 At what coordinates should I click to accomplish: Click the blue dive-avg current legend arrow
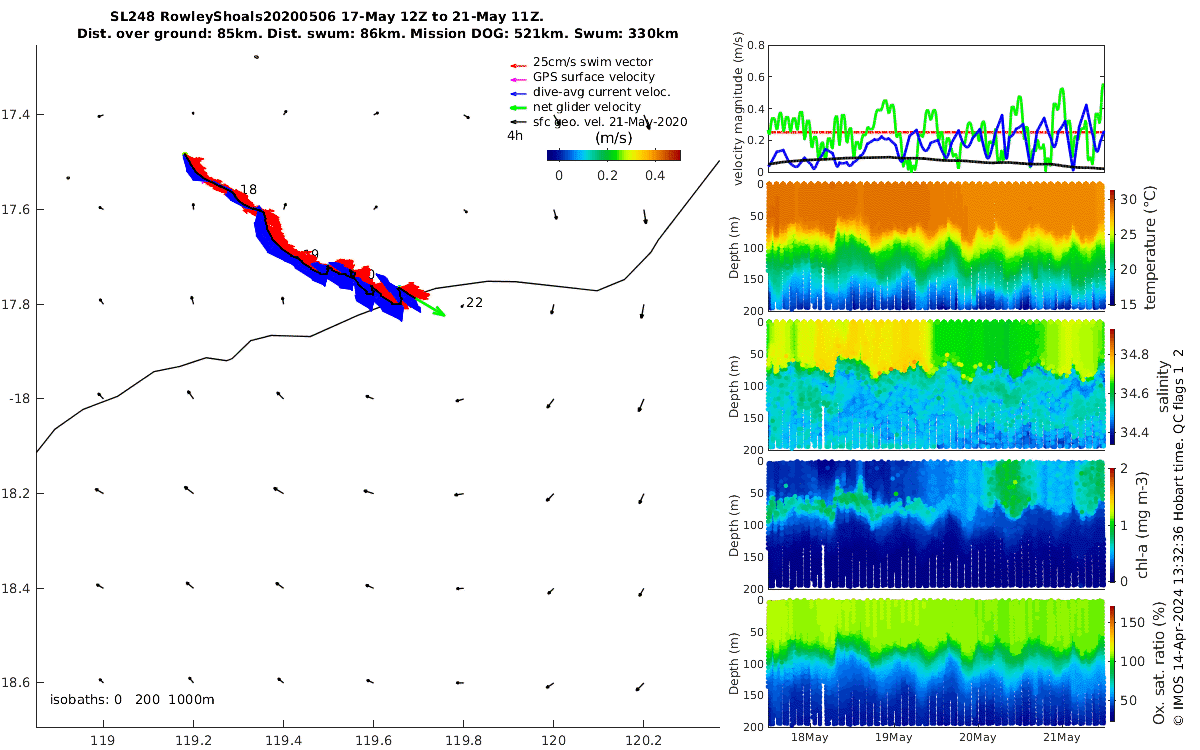[517, 93]
